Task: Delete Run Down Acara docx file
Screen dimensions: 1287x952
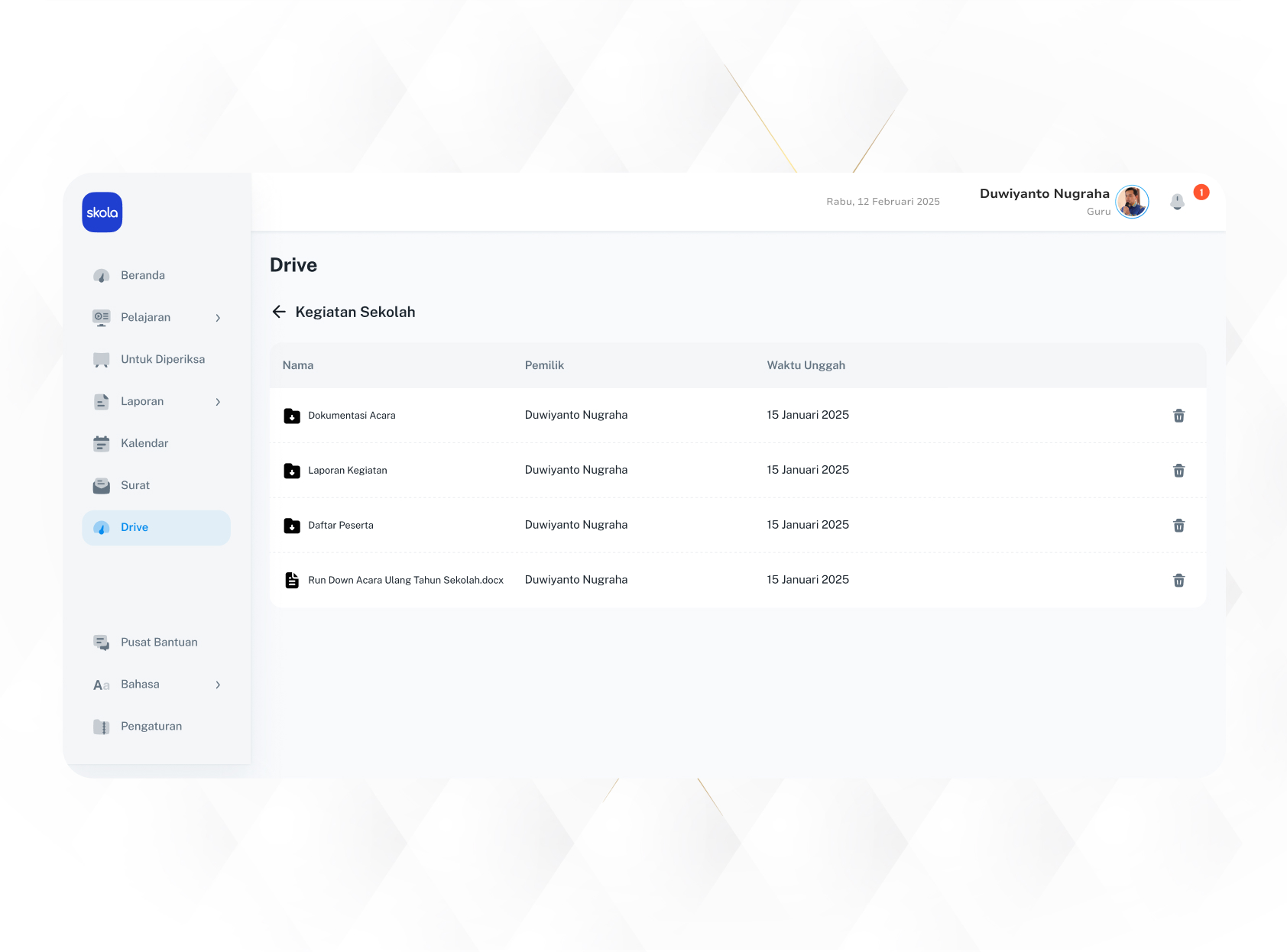Action: point(1178,581)
